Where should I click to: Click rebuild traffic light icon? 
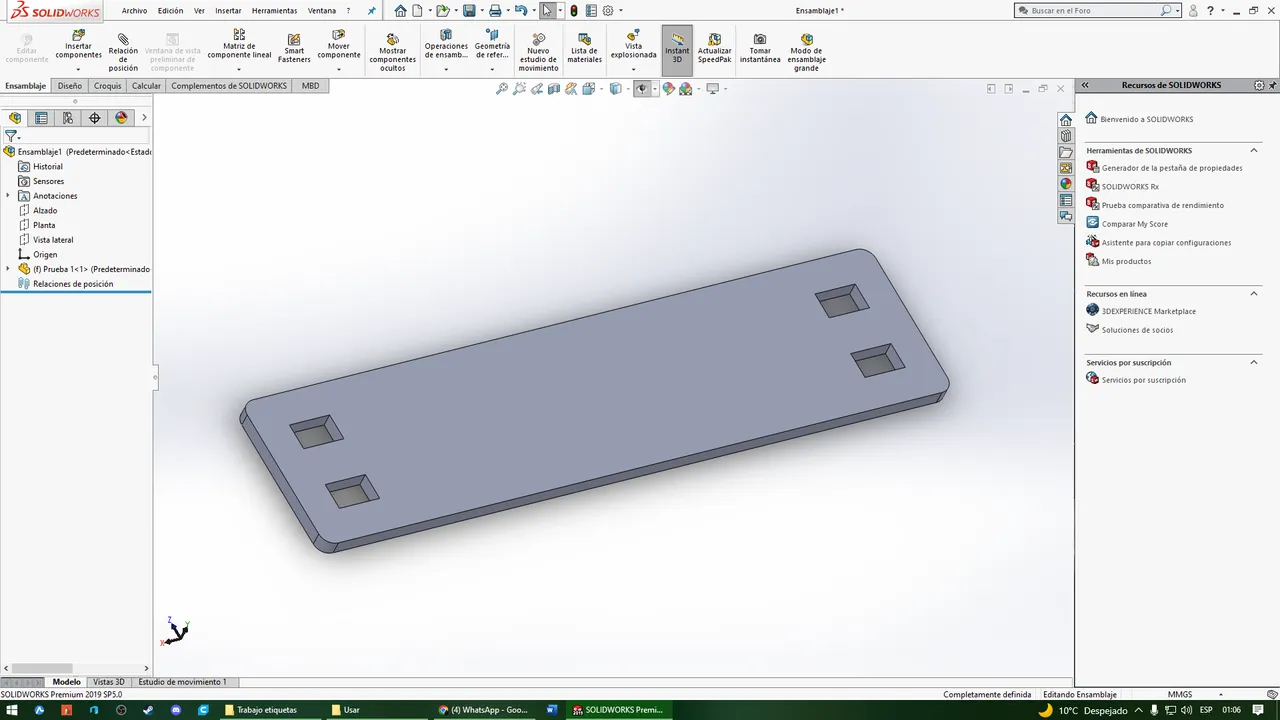[573, 10]
